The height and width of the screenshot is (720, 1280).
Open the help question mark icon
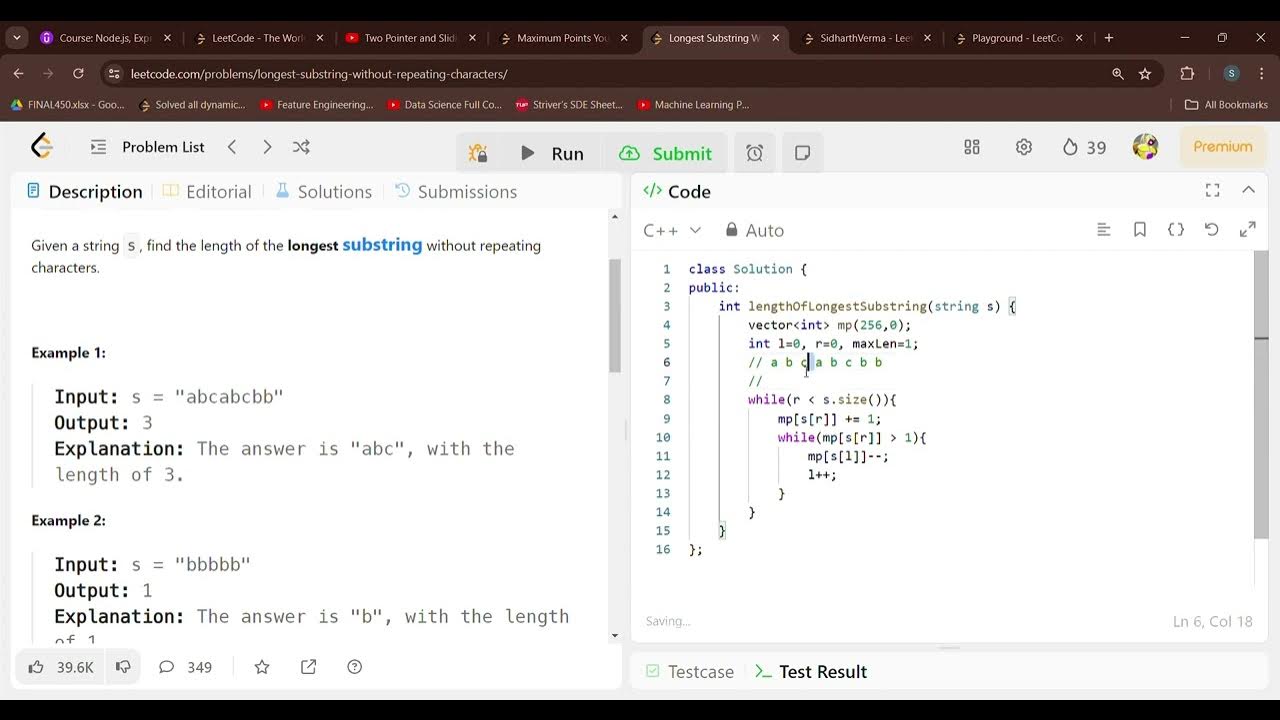coord(354,667)
